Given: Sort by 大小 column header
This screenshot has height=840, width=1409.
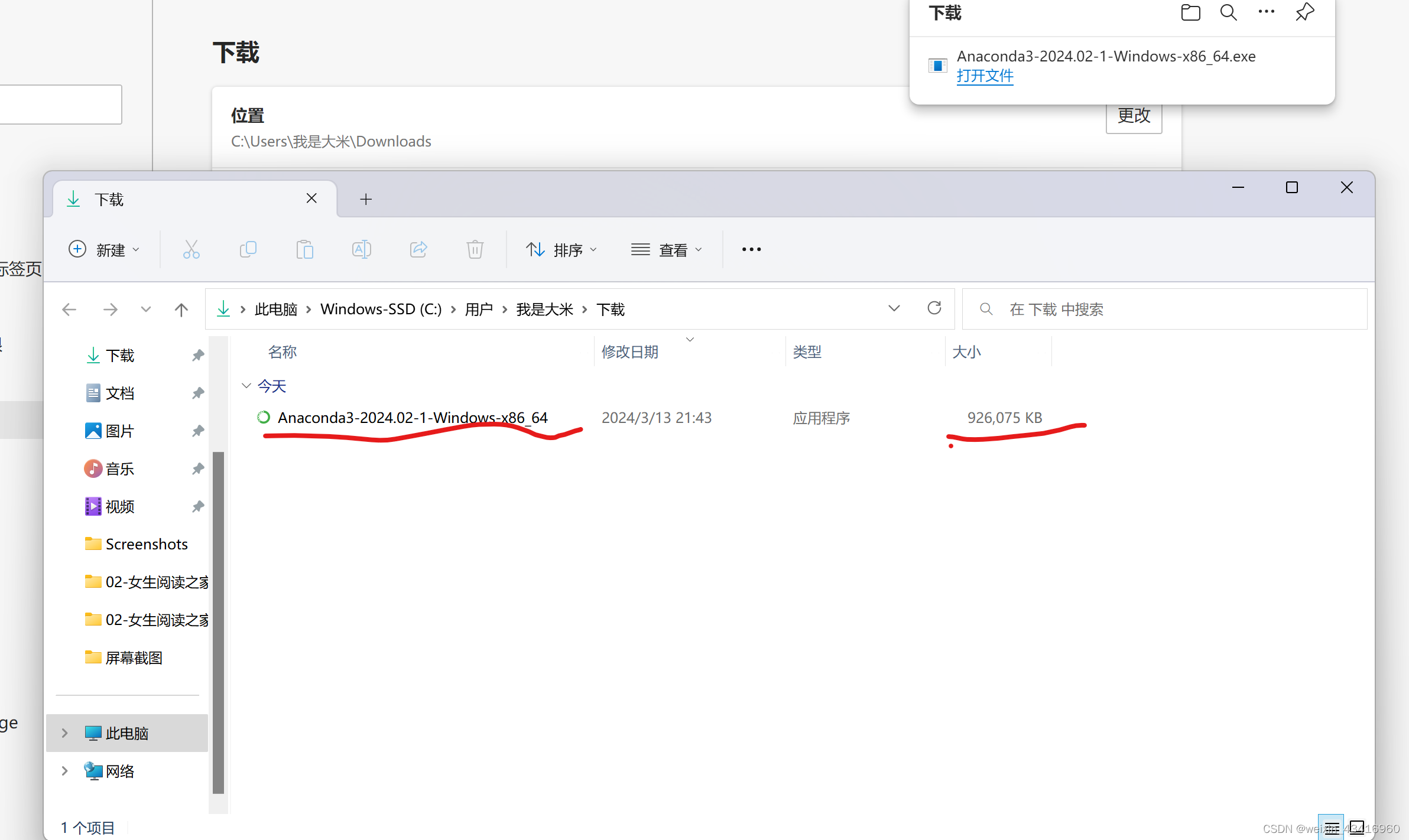Looking at the screenshot, I should (967, 352).
